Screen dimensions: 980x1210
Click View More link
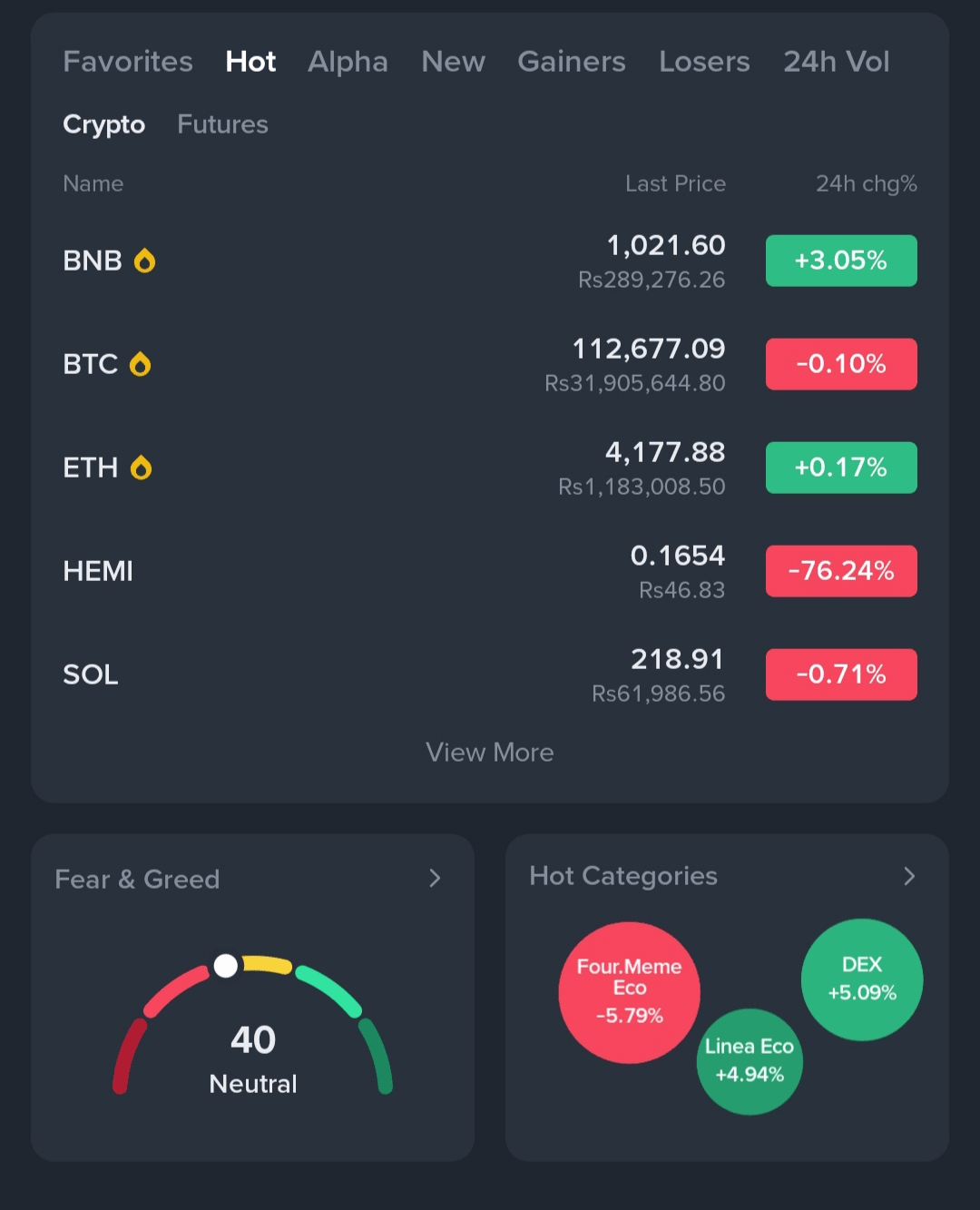[x=490, y=753]
